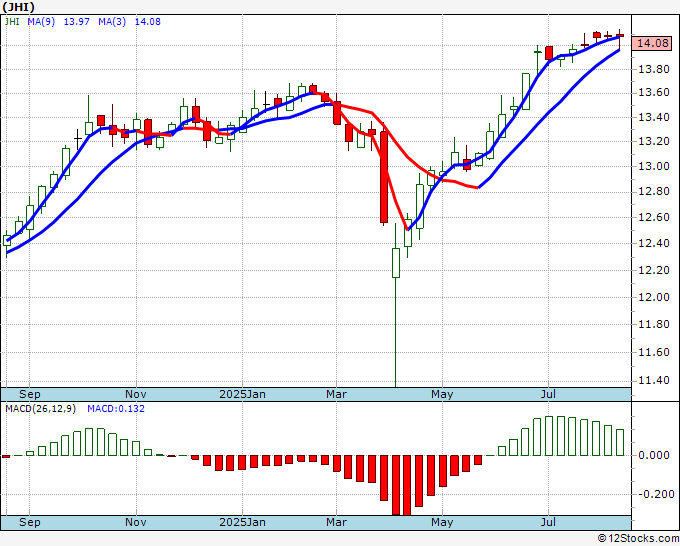The image size is (680, 546).
Task: Click Sep on the price chart date axis
Action: point(29,394)
